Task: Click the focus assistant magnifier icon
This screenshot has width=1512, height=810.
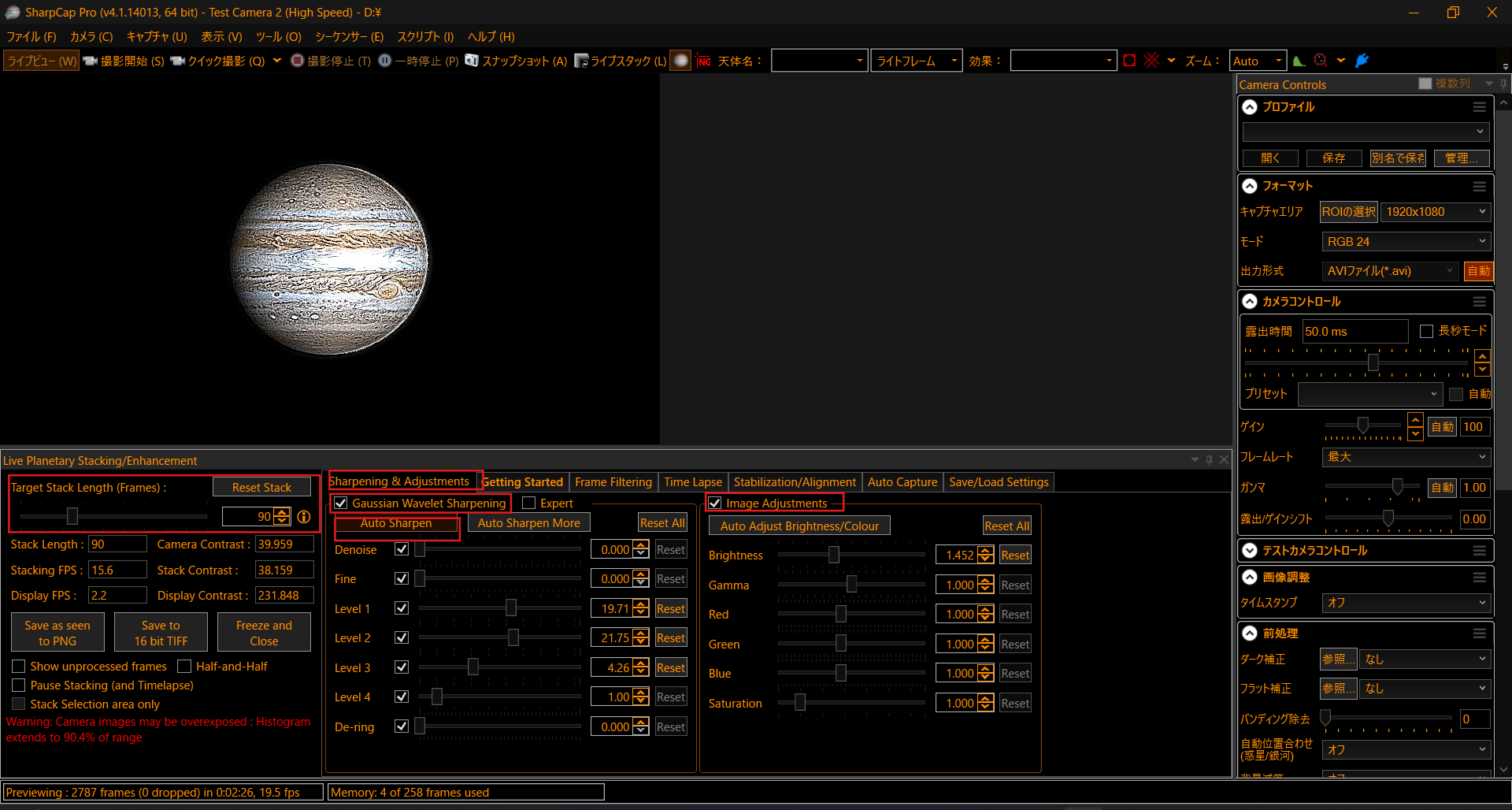Action: (x=1321, y=61)
